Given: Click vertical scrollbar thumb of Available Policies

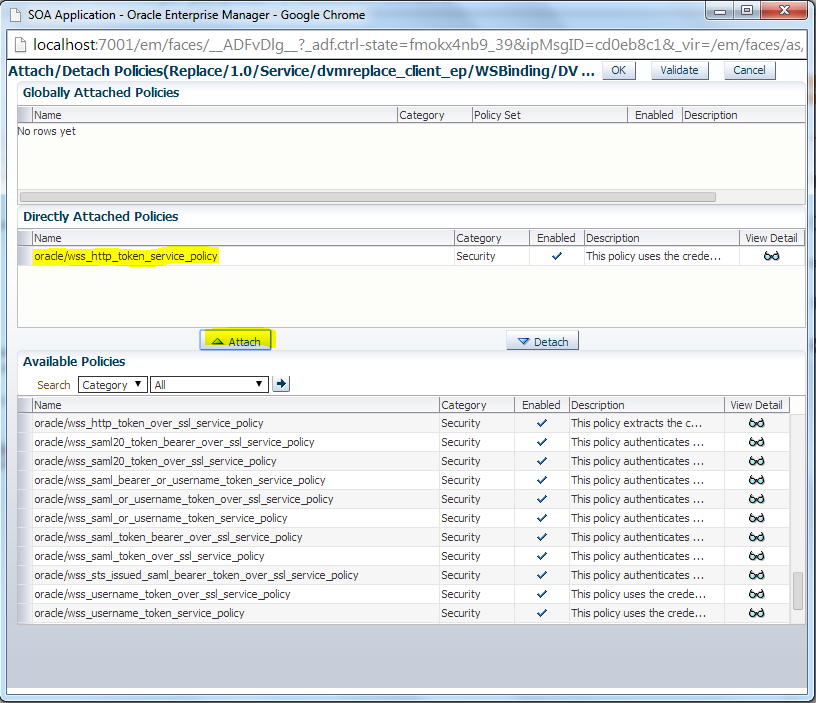Looking at the screenshot, I should click(x=797, y=591).
